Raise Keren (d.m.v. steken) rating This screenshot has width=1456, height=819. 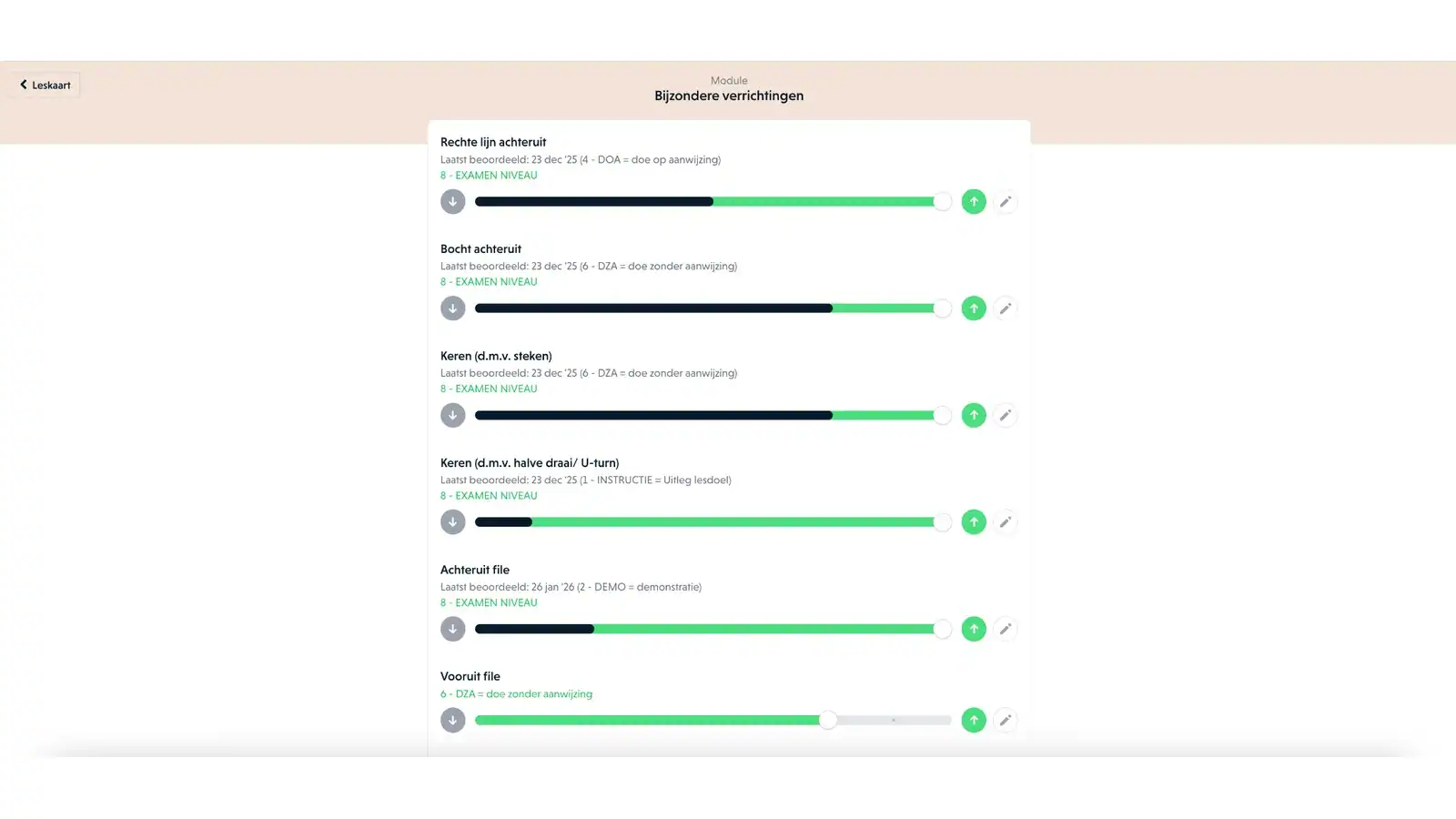click(974, 416)
